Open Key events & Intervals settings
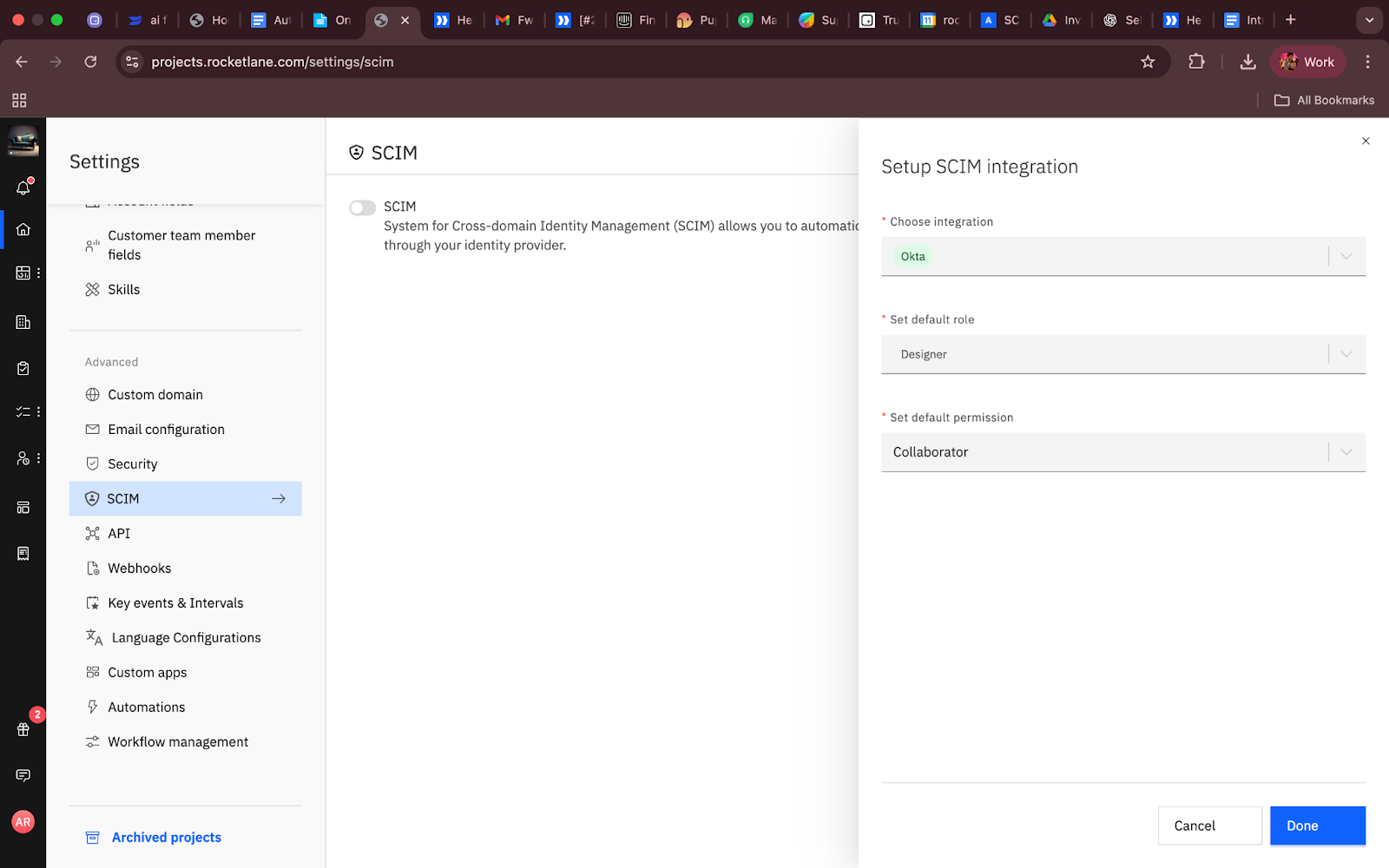 pyautogui.click(x=185, y=603)
